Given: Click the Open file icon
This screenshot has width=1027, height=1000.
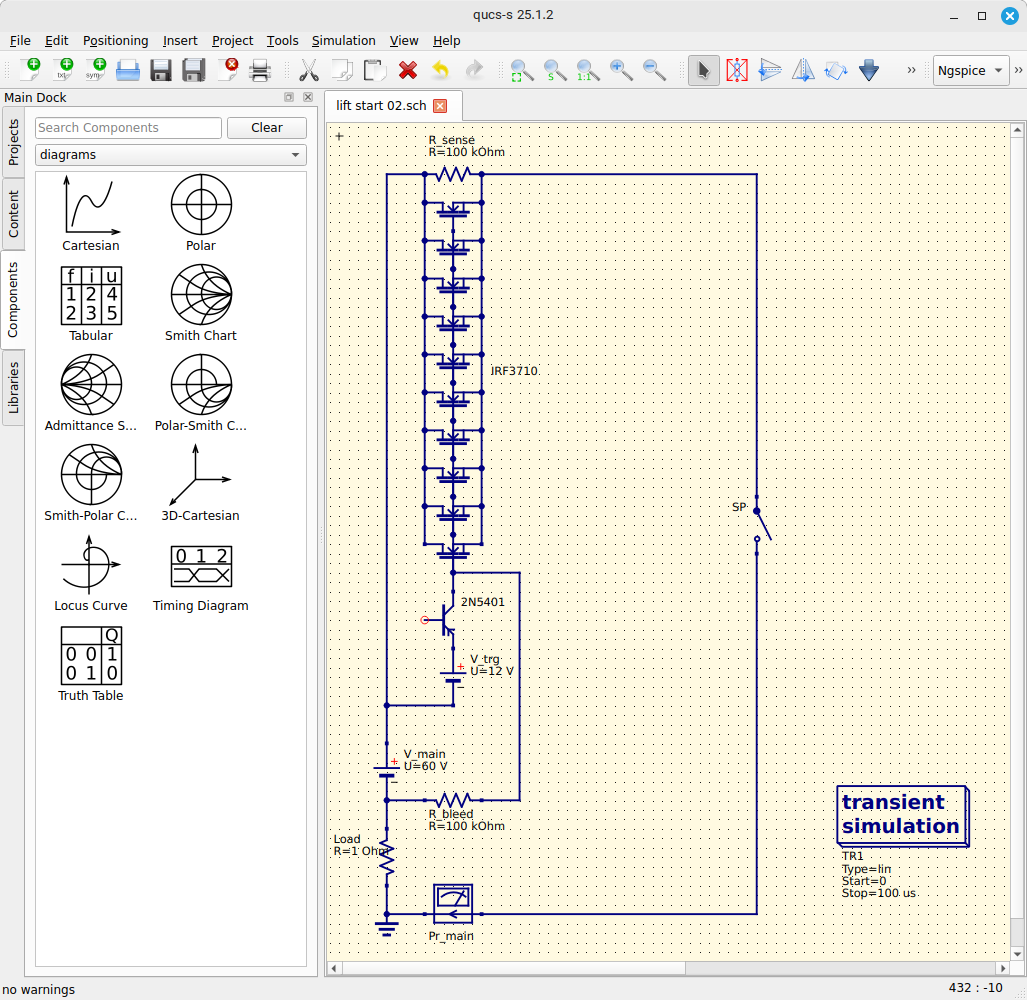Looking at the screenshot, I should coord(128,70).
